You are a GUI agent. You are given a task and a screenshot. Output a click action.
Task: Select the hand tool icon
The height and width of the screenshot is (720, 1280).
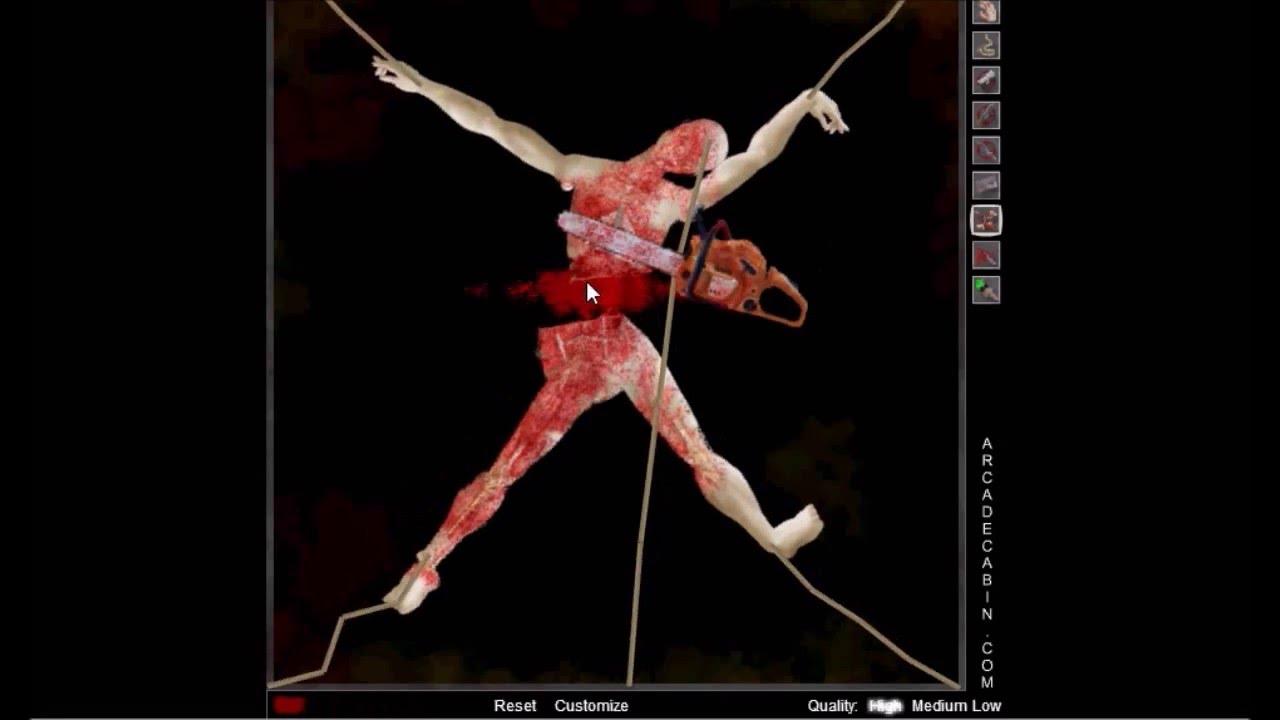[x=986, y=12]
